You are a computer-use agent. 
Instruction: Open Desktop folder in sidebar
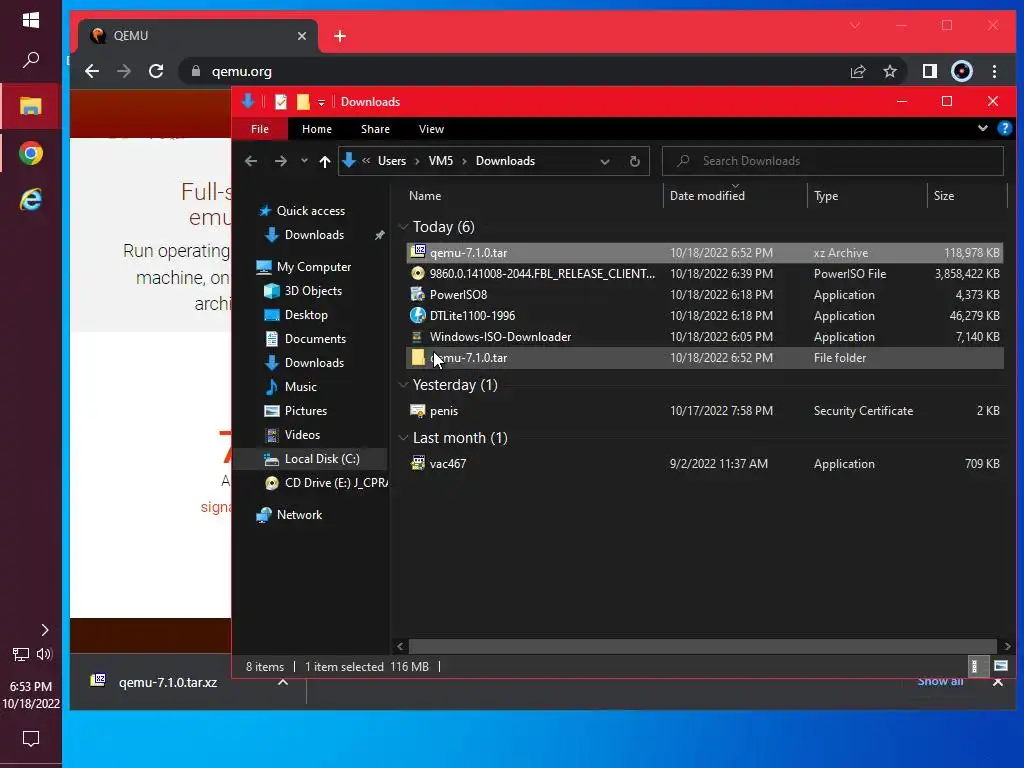pos(306,315)
